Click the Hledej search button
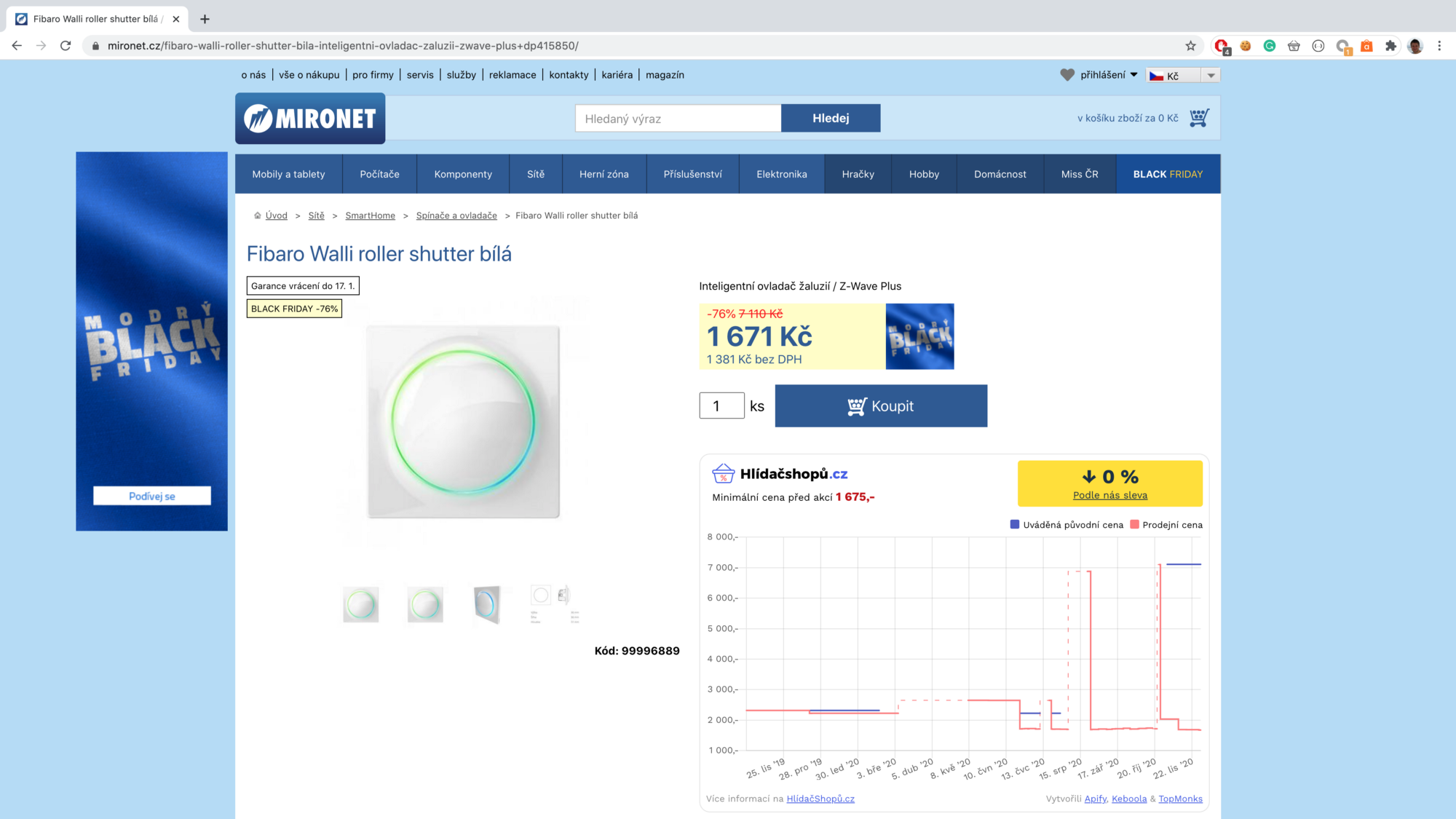1456x819 pixels. 831,117
